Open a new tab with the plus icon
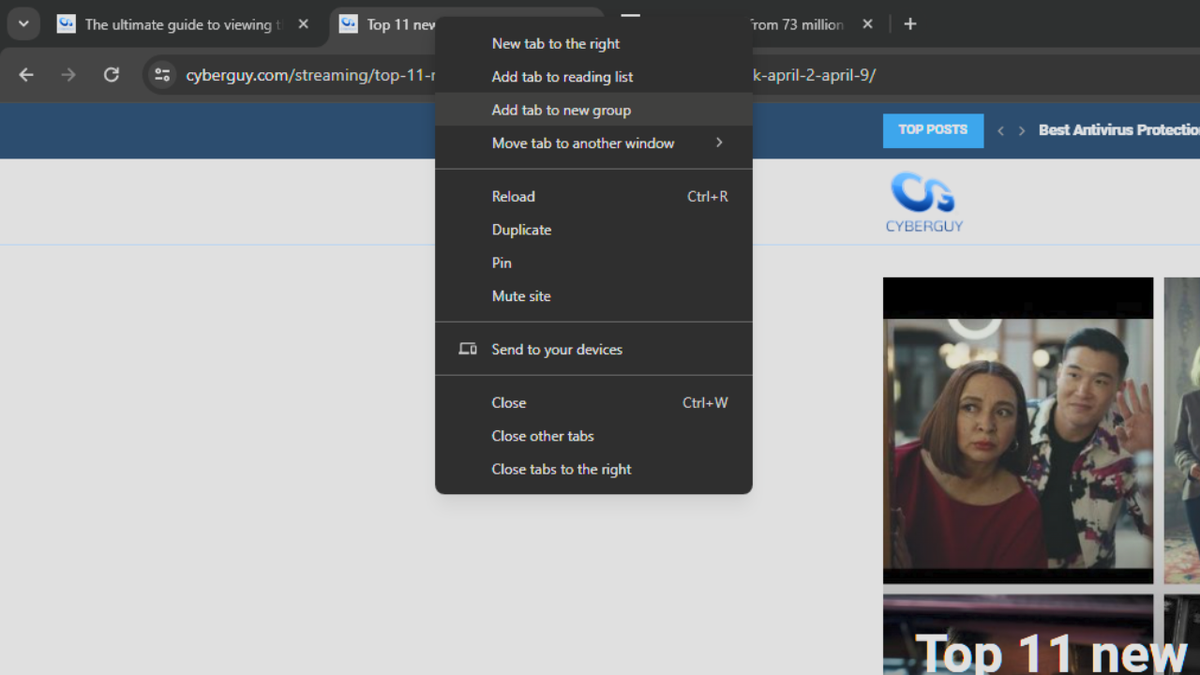Screen dimensions: 1200x675 click(x=909, y=23)
